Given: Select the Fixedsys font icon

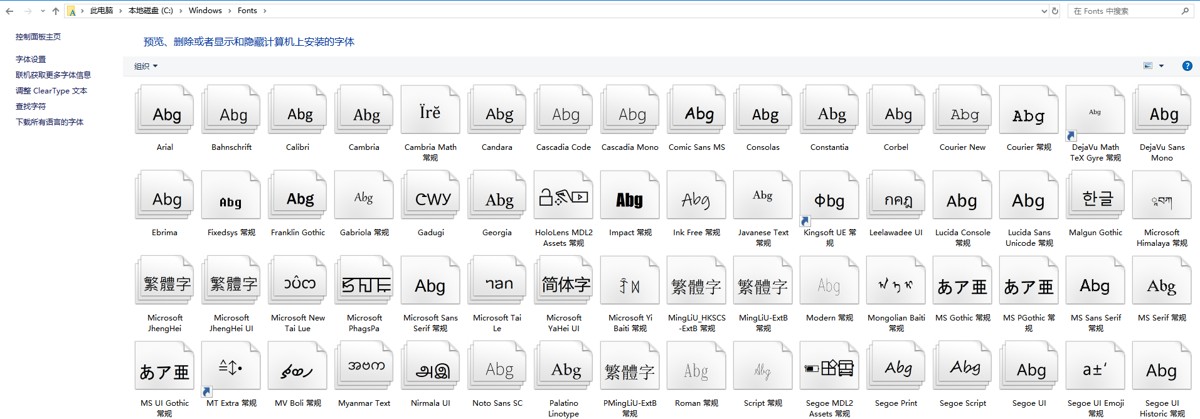Looking at the screenshot, I should tap(232, 196).
